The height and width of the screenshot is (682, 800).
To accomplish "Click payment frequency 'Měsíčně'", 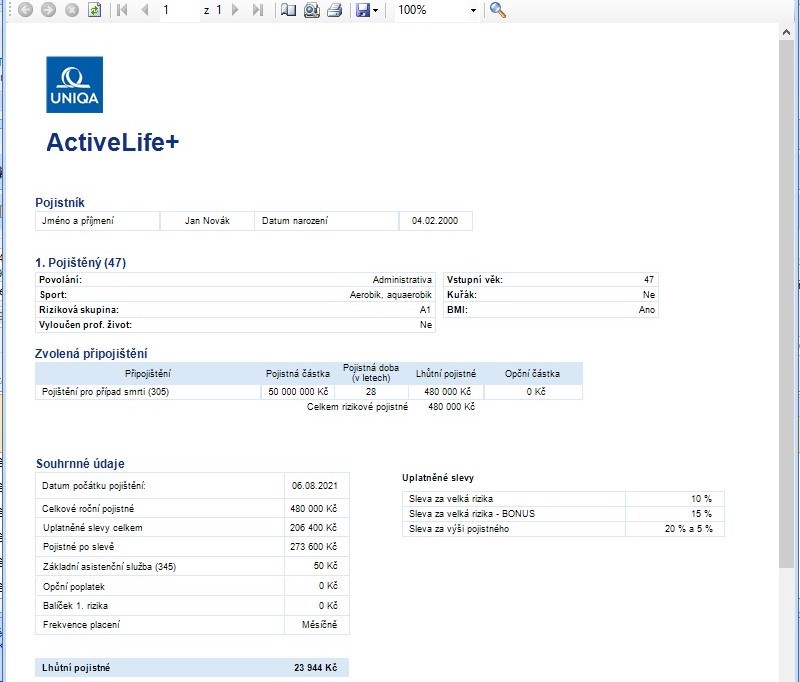I will [x=319, y=624].
